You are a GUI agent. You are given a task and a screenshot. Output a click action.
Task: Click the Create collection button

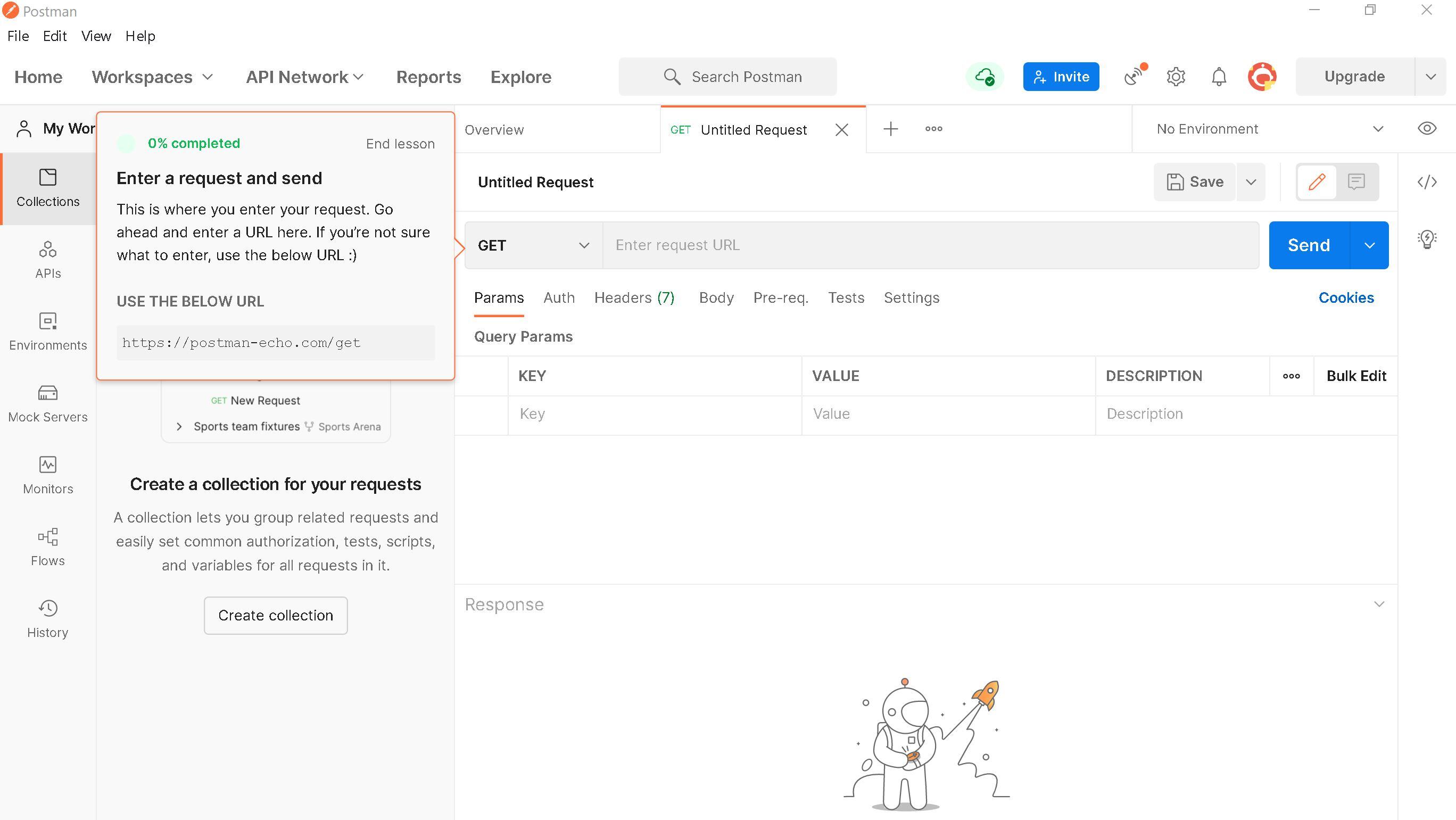[275, 616]
